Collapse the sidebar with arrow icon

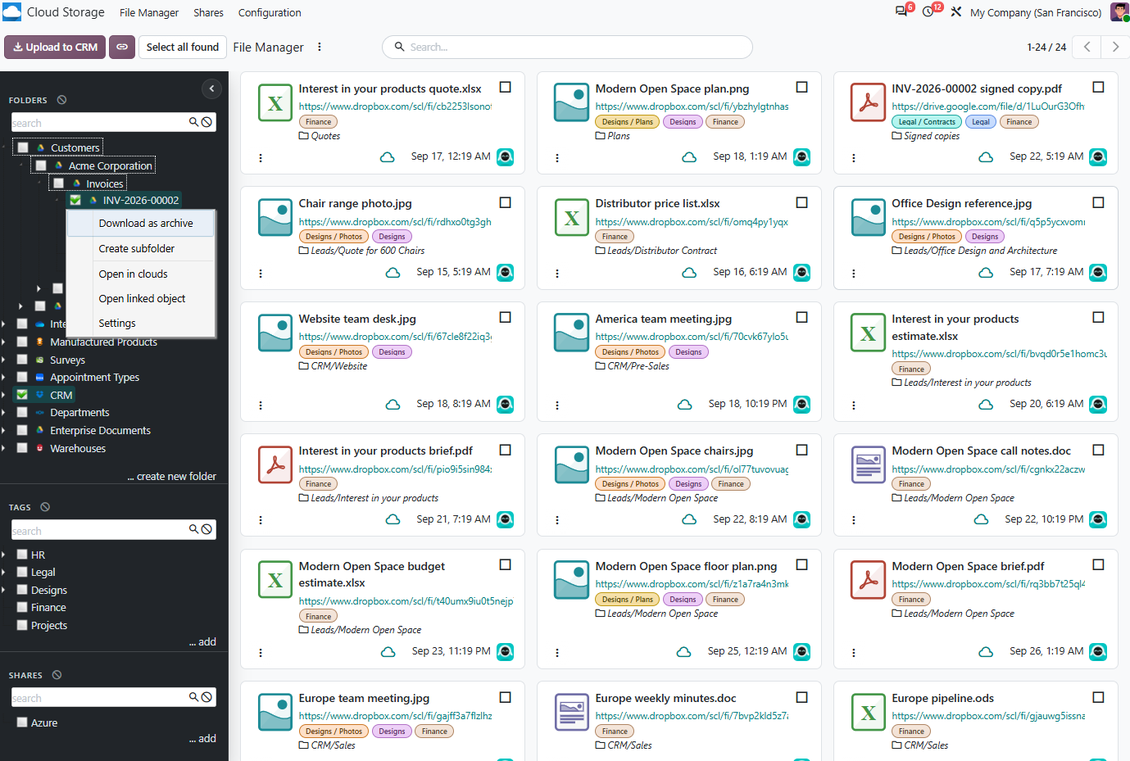click(211, 89)
